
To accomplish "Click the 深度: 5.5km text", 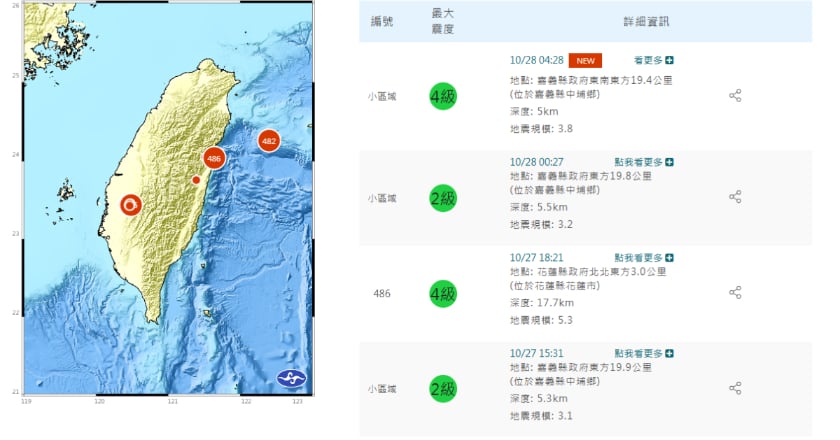I will 538,207.
